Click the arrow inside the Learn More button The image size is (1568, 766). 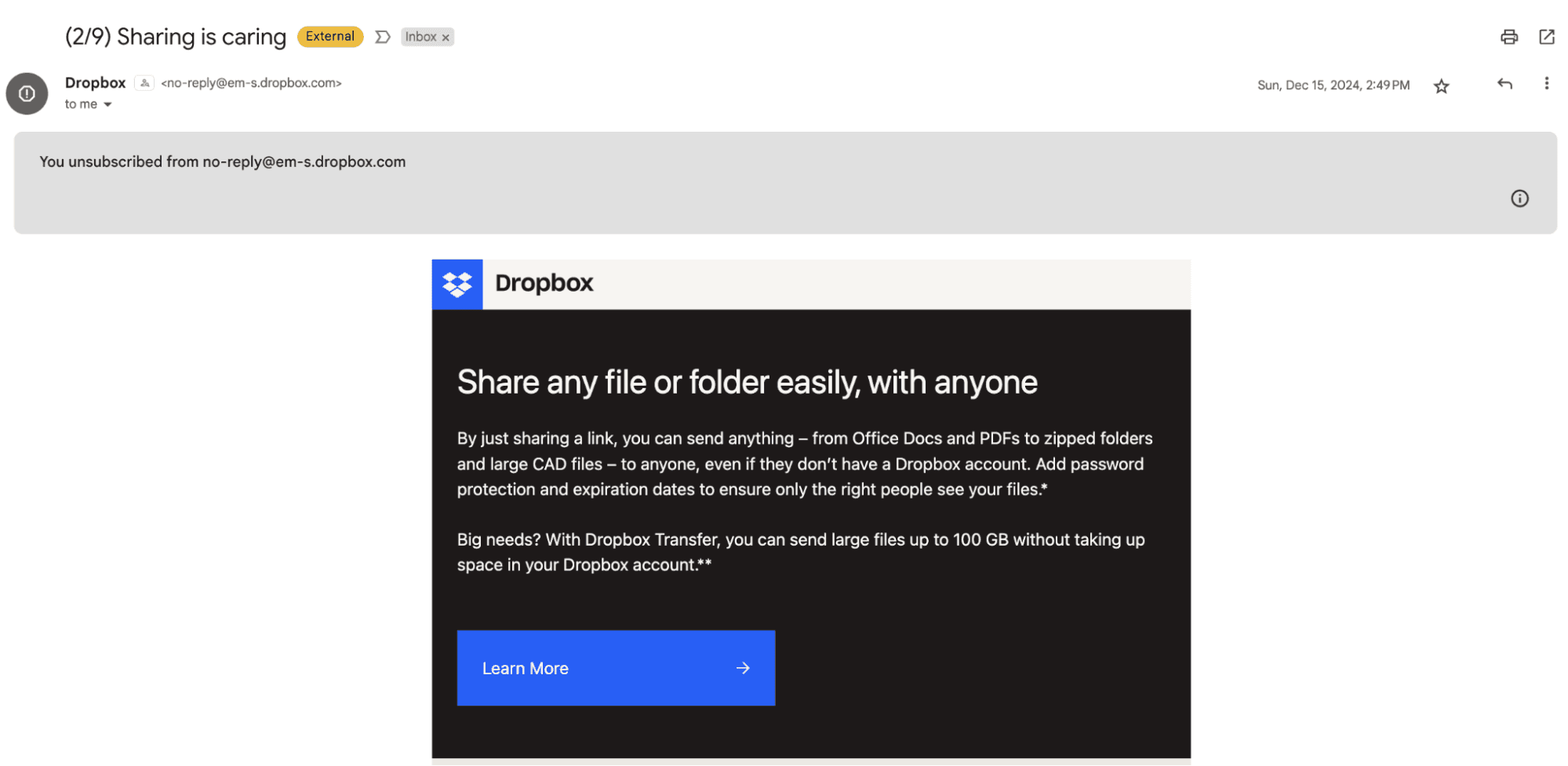(742, 668)
